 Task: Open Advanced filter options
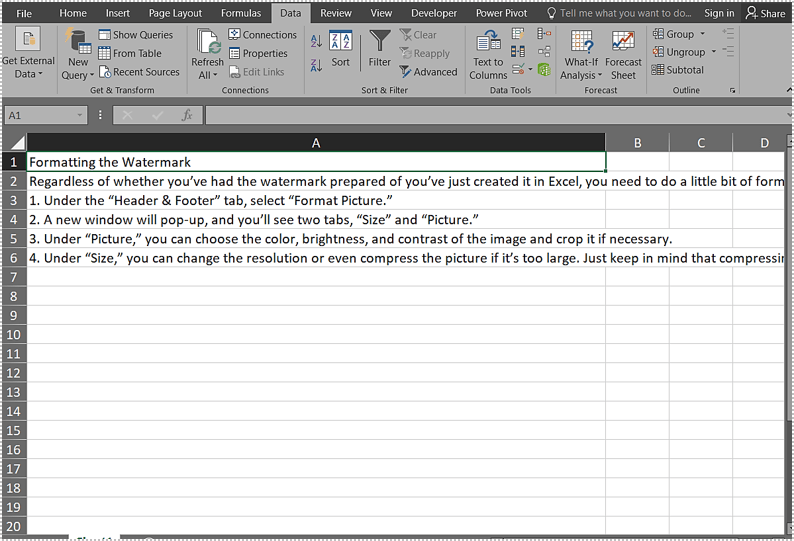(428, 72)
